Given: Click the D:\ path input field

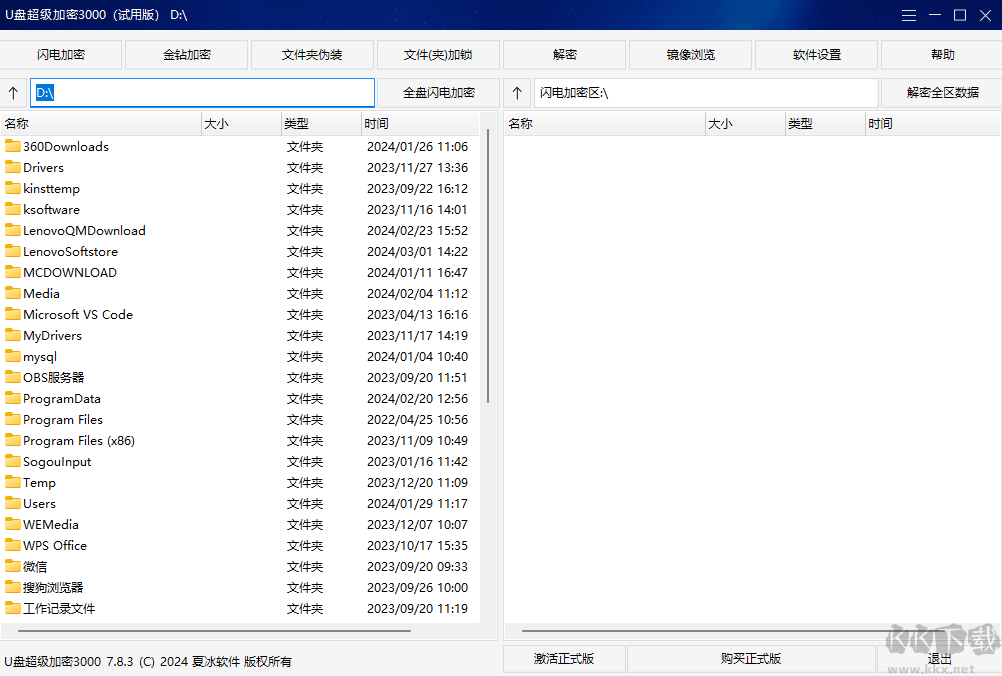Looking at the screenshot, I should point(200,92).
